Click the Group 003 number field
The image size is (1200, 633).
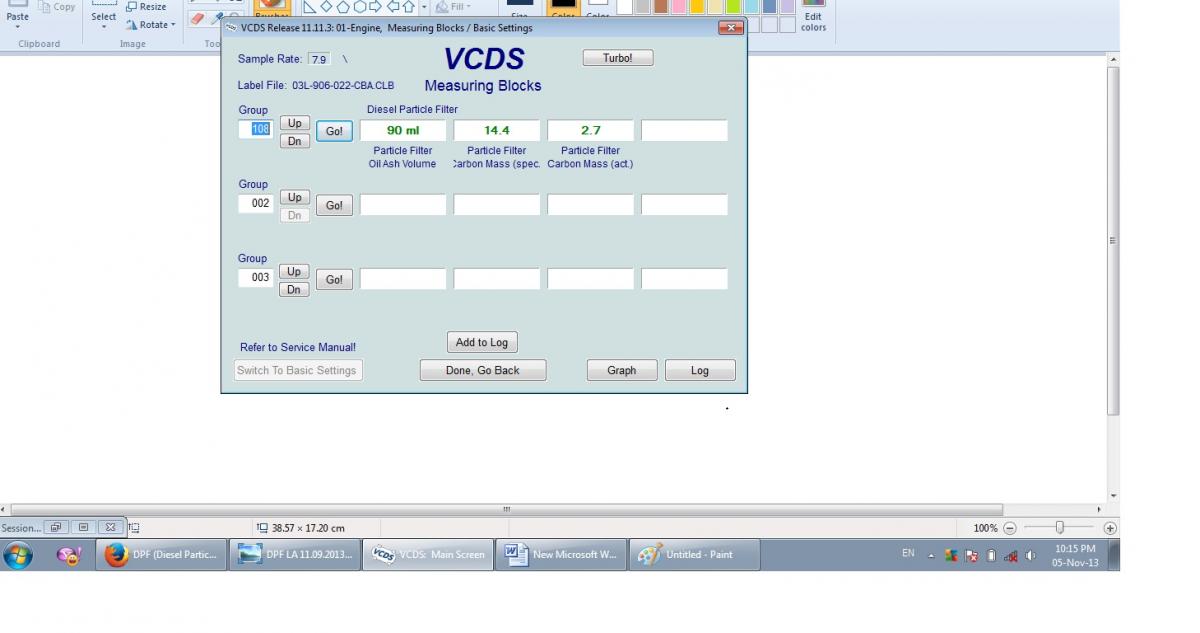(256, 277)
